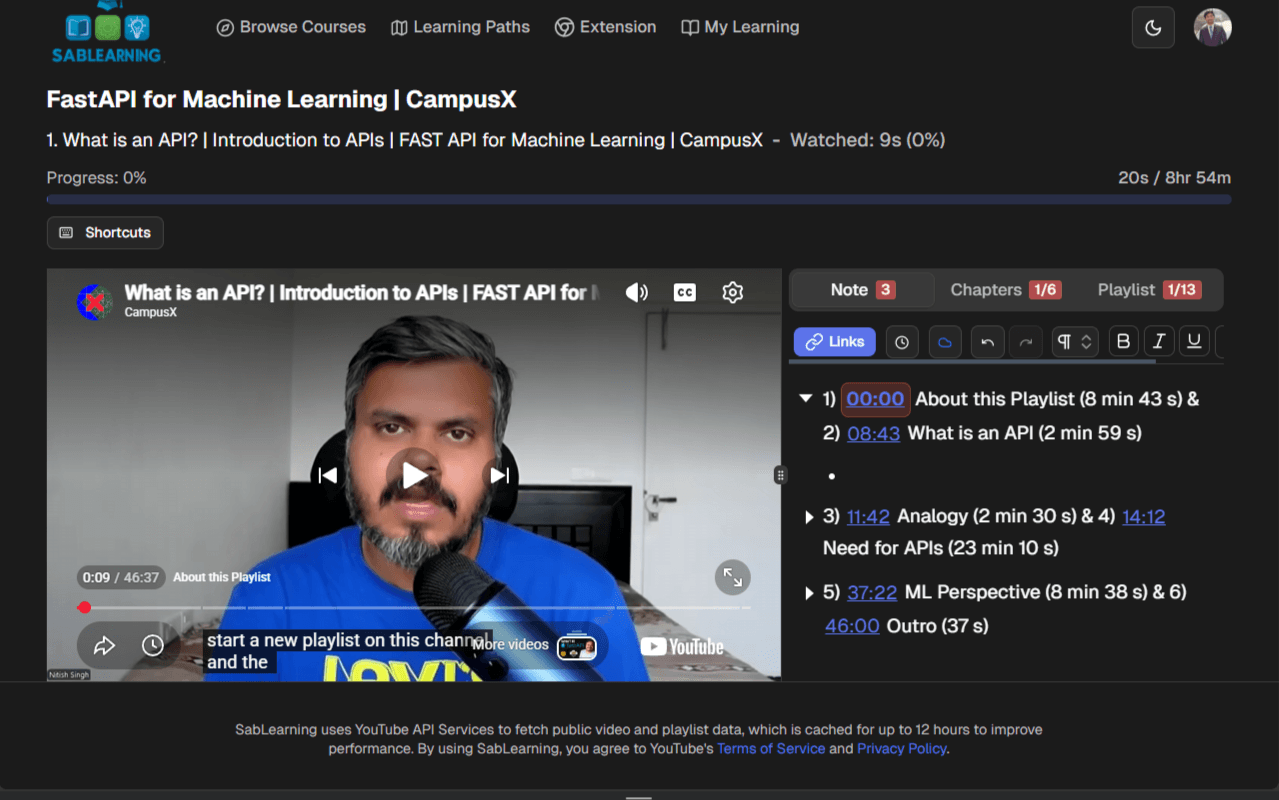Open the Links button in note toolbar

click(x=834, y=341)
